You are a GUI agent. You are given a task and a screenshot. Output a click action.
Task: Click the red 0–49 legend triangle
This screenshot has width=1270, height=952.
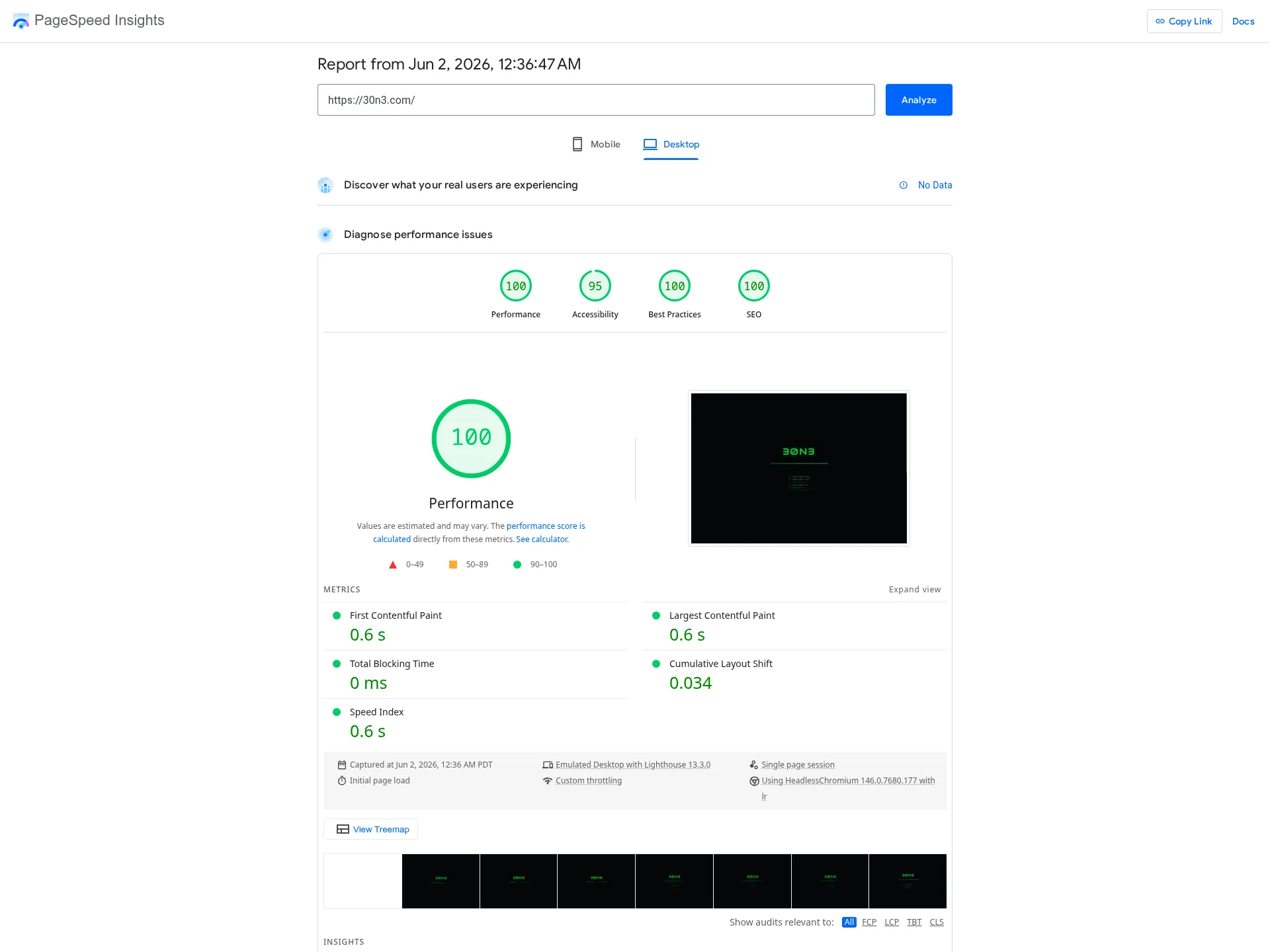[393, 565]
